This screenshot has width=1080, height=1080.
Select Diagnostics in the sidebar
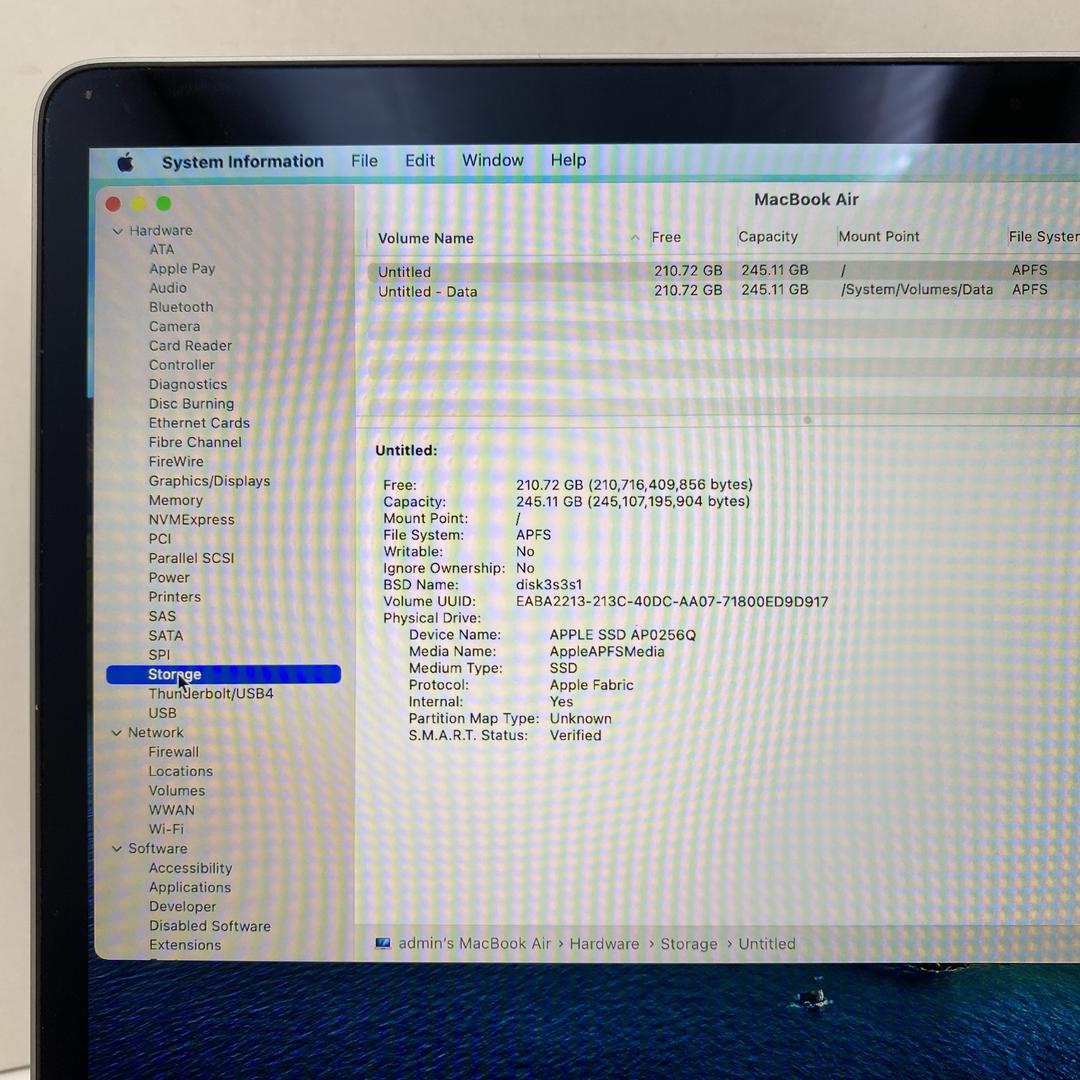tap(188, 384)
